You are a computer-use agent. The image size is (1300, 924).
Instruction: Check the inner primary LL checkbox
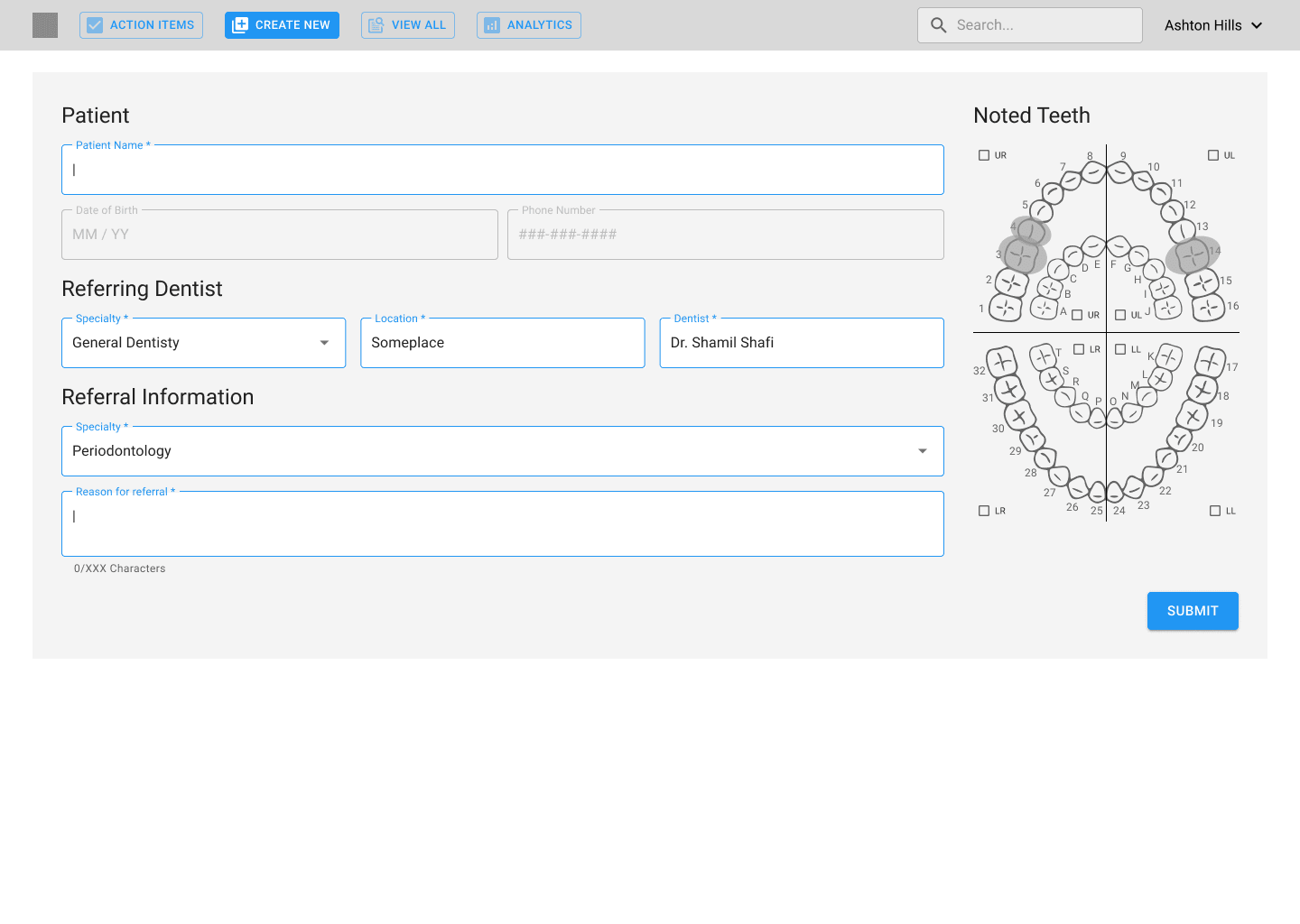(x=1120, y=349)
